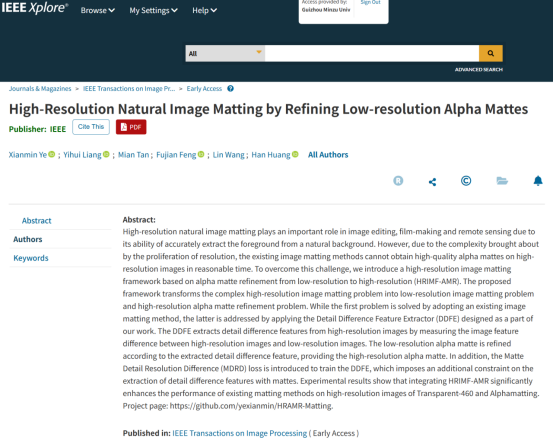Switch to the Keywords section tab
The height and width of the screenshot is (444, 554).
pyautogui.click(x=31, y=258)
